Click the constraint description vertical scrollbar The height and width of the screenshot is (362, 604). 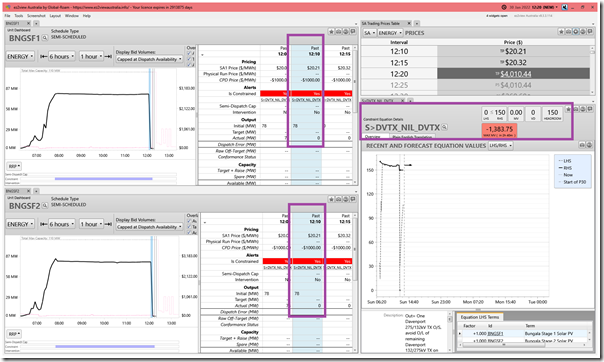[449, 333]
